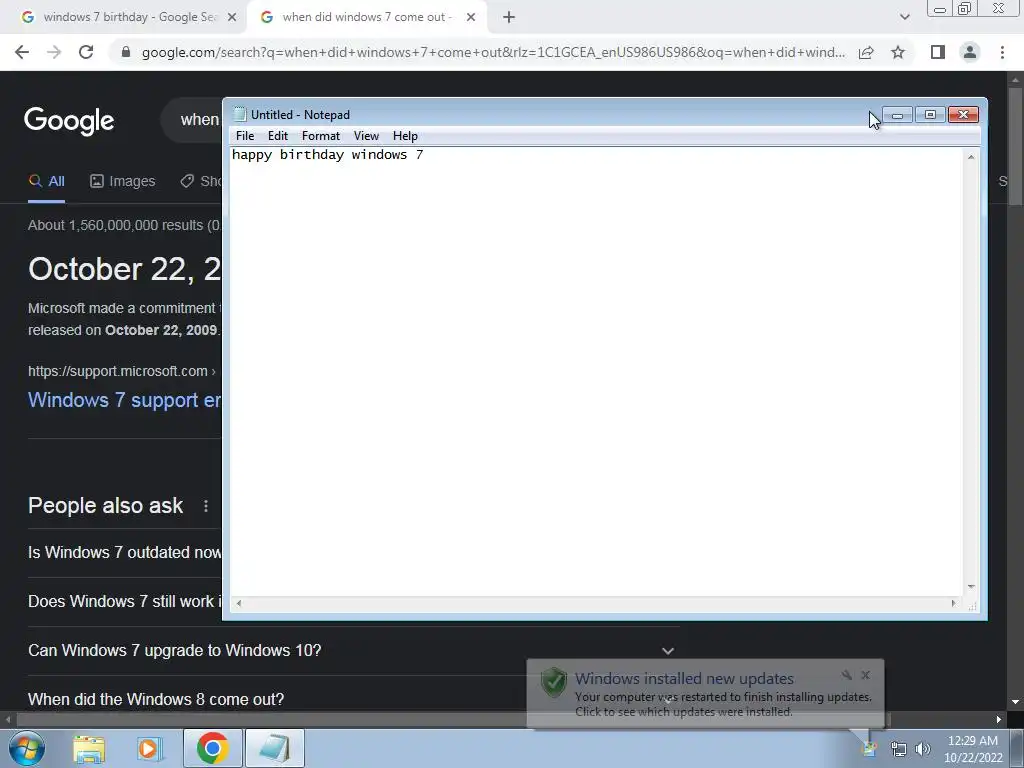
Task: Launch Windows Media Player from taskbar
Action: 148,749
